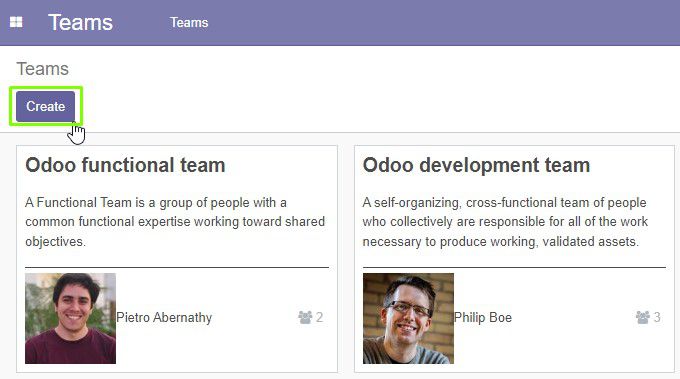Click Pietro Abernathy's profile photo
Viewport: 680px width, 379px height.
click(x=70, y=318)
